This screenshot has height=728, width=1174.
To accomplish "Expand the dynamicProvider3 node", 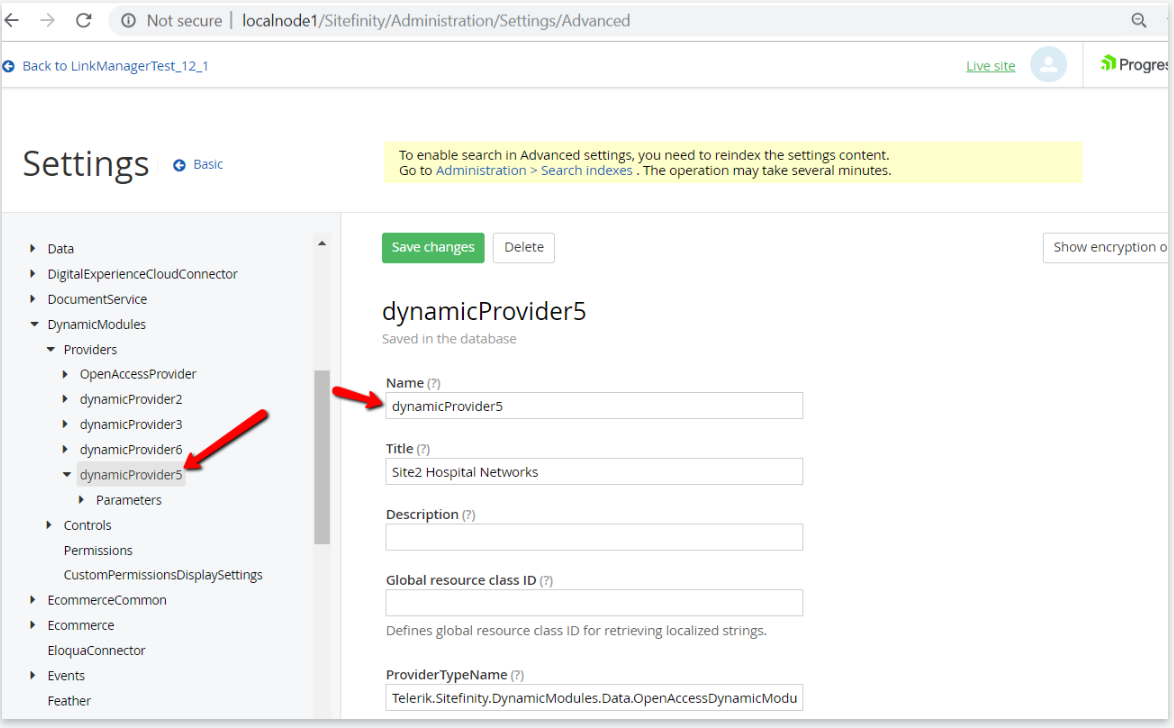I will point(65,424).
